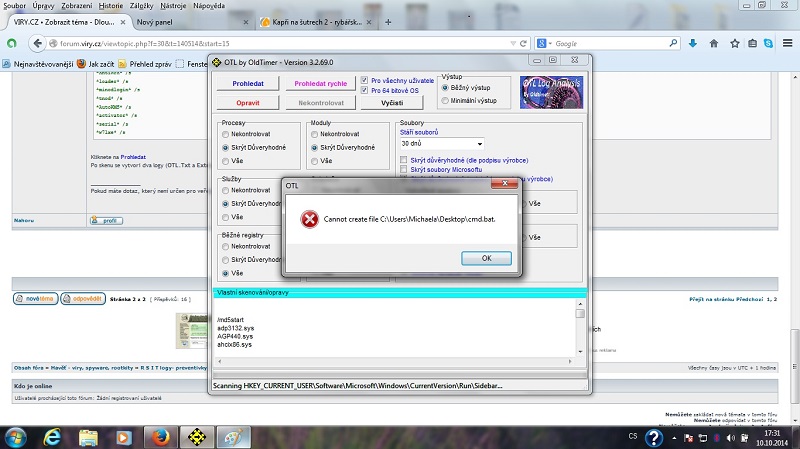Show hidden tray icons arrow
This screenshot has height=449, width=800.
(674, 438)
